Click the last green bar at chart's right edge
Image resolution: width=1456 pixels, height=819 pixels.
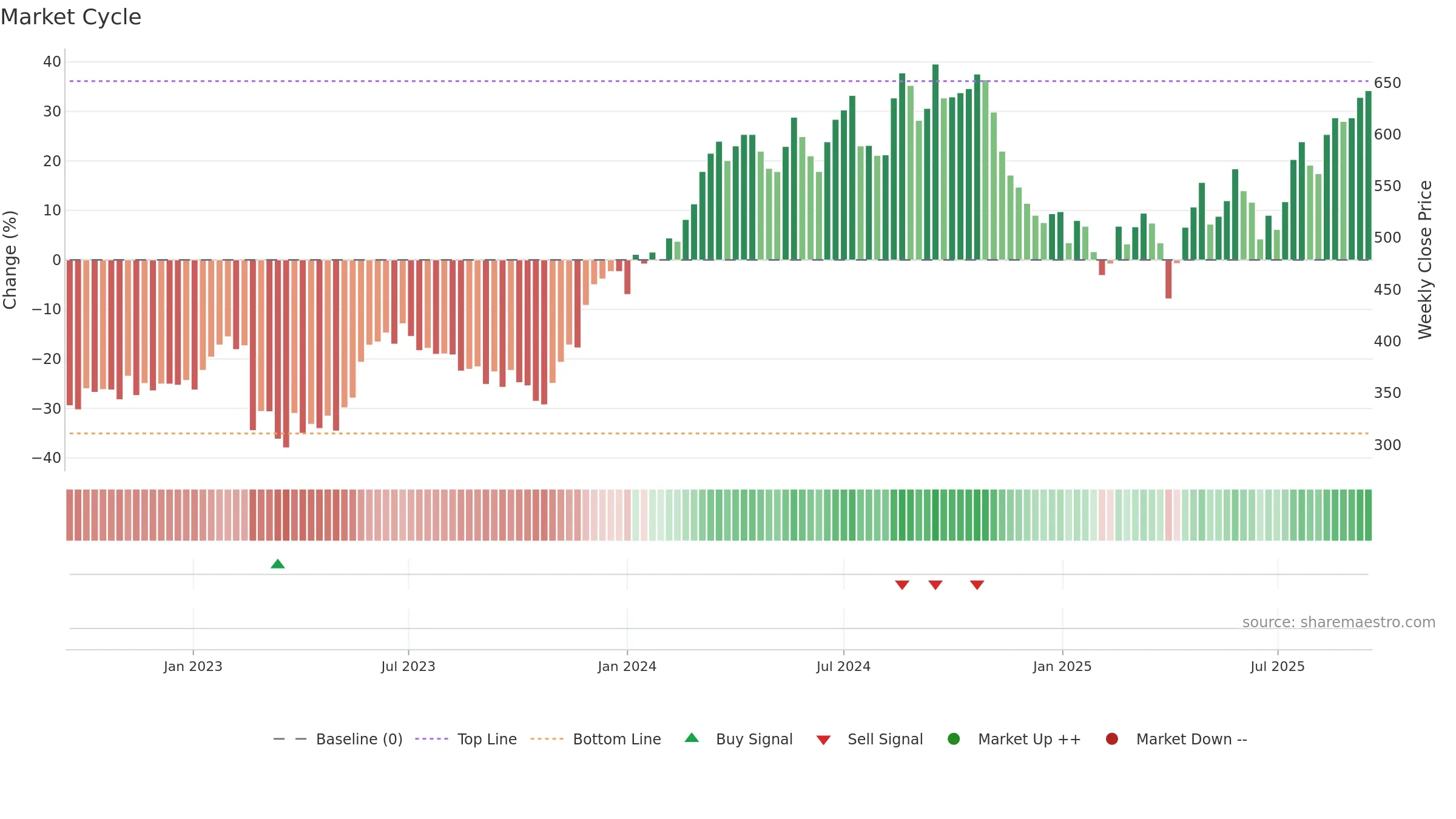coord(1368,175)
